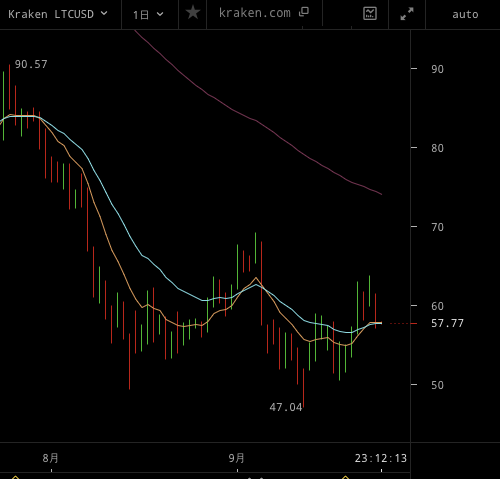Favorite this market with the star icon

[193, 13]
